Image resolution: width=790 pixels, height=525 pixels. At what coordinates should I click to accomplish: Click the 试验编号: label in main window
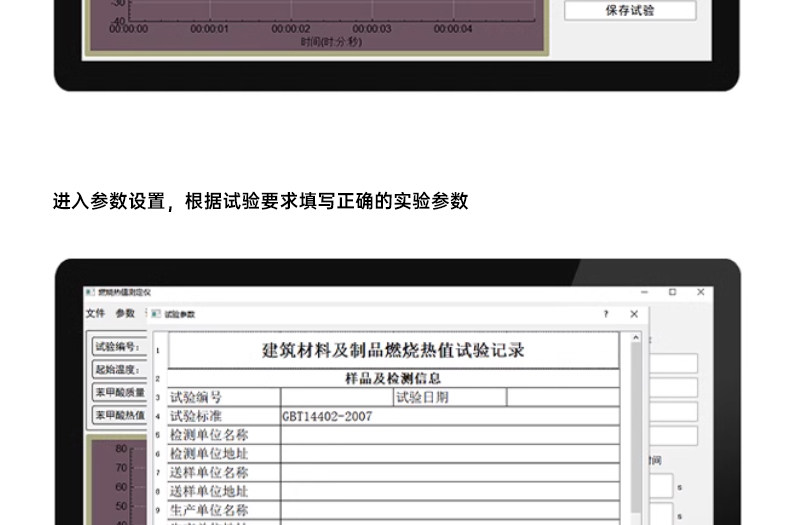pyautogui.click(x=119, y=347)
